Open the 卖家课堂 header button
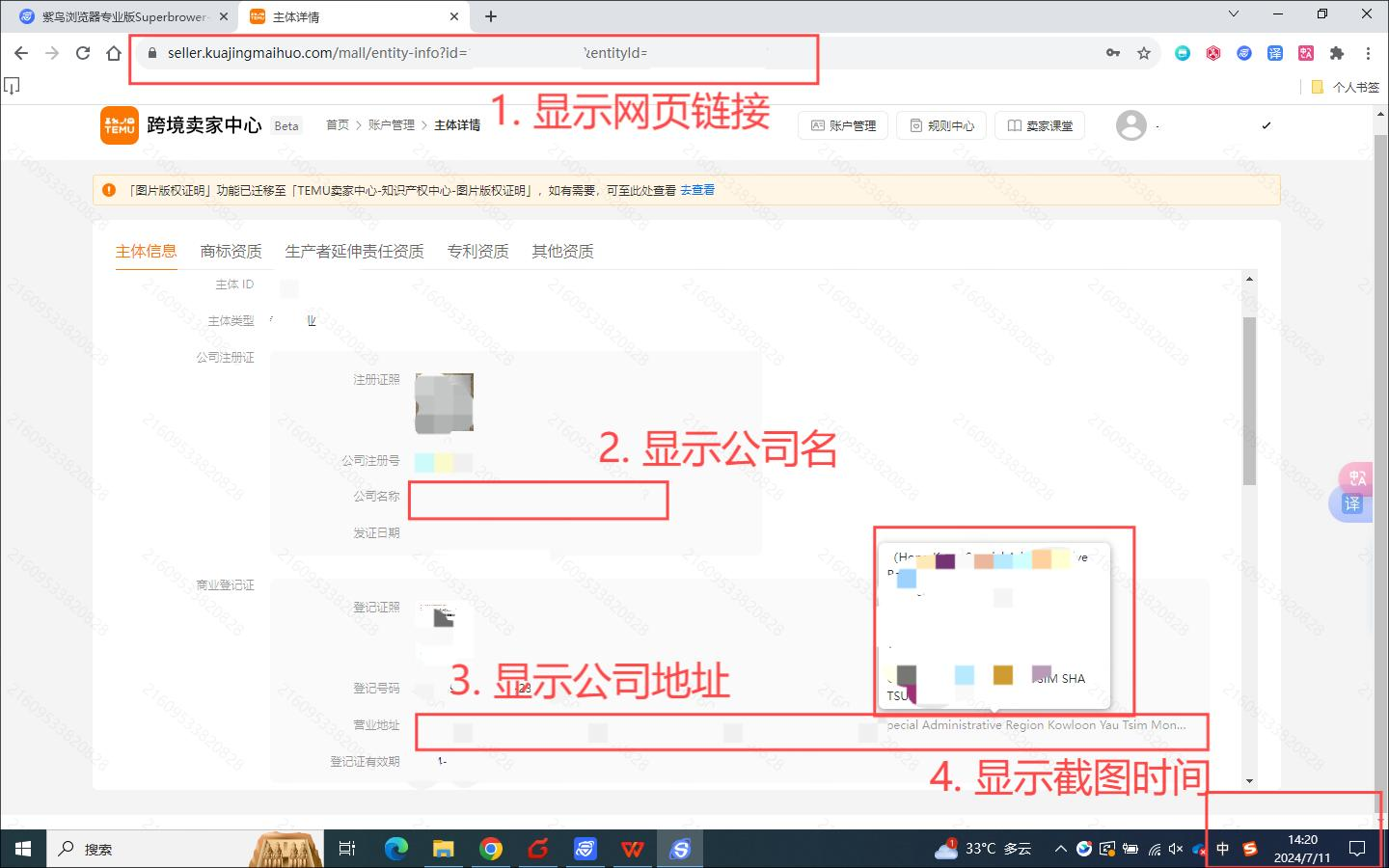This screenshot has height=868, width=1389. point(1040,125)
